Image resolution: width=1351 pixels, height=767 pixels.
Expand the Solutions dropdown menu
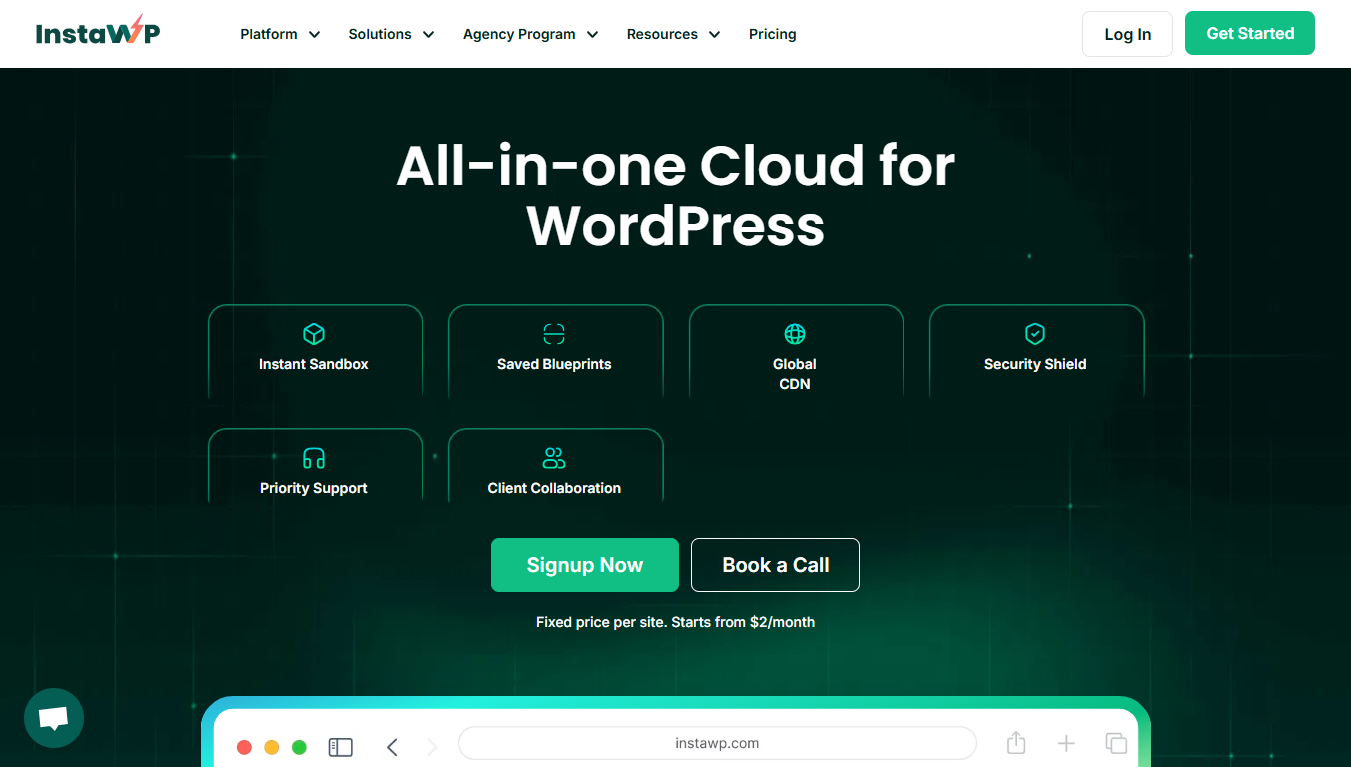391,34
